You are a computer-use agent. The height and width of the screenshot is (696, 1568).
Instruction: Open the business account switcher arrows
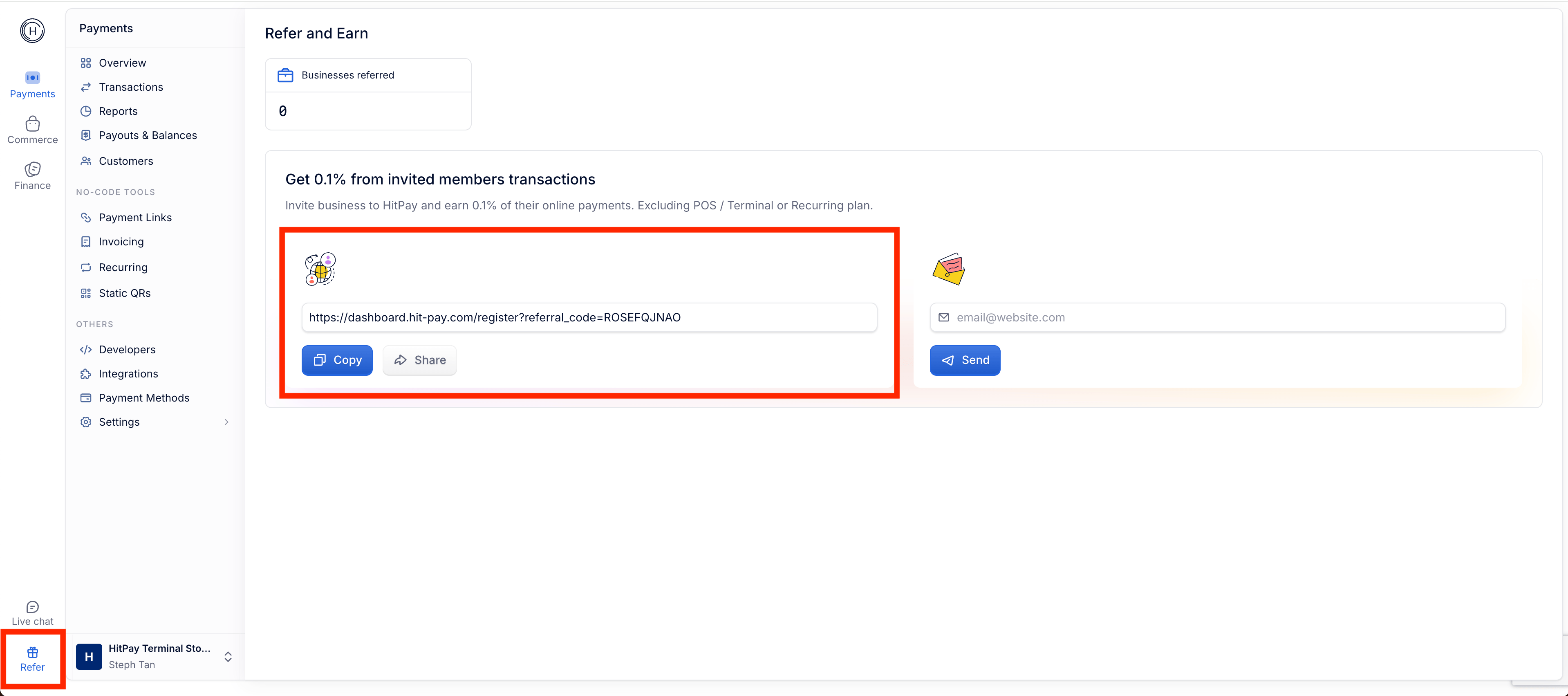pyautogui.click(x=228, y=656)
